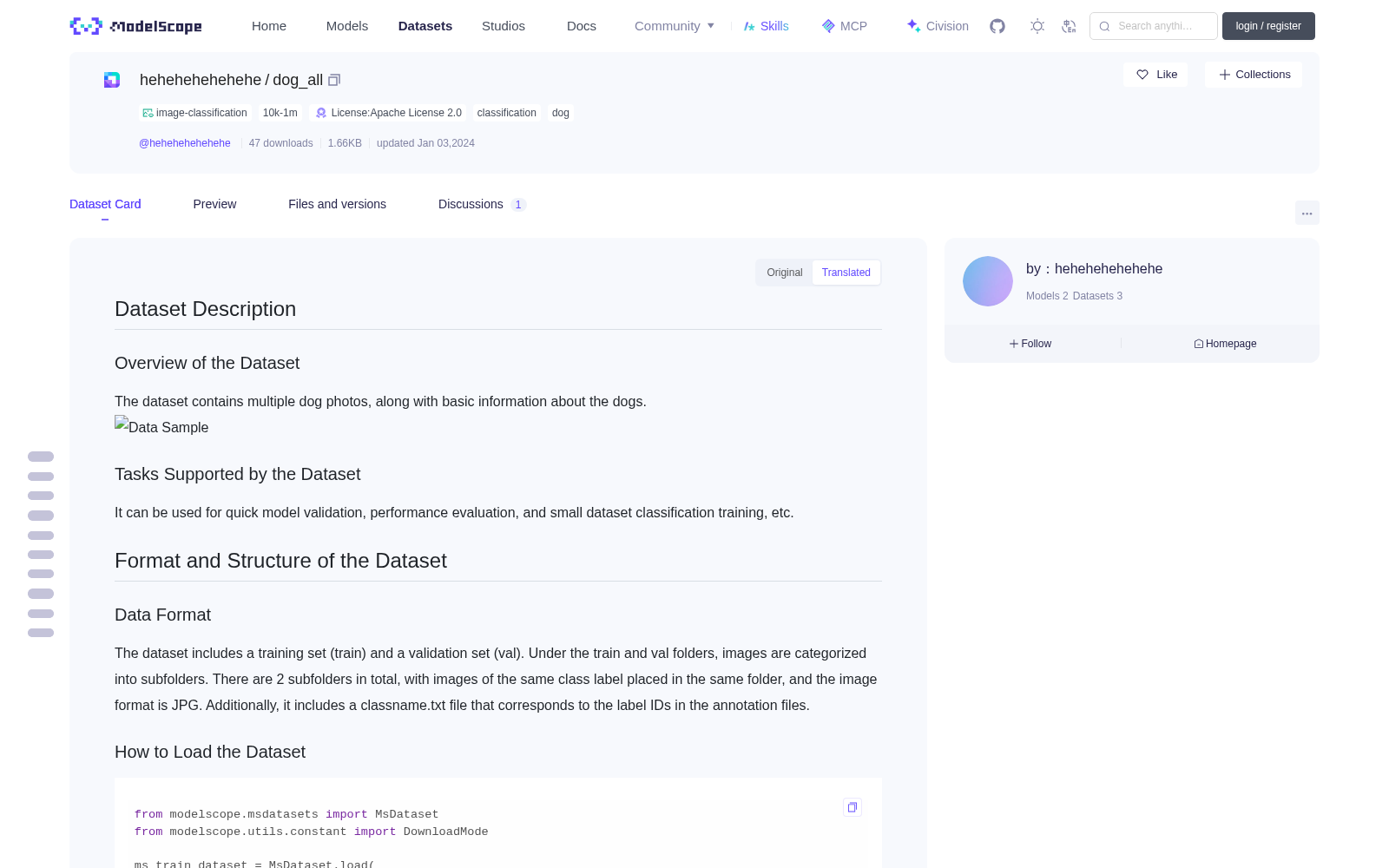
Task: Click the Dataset Description heading
Action: point(205,309)
